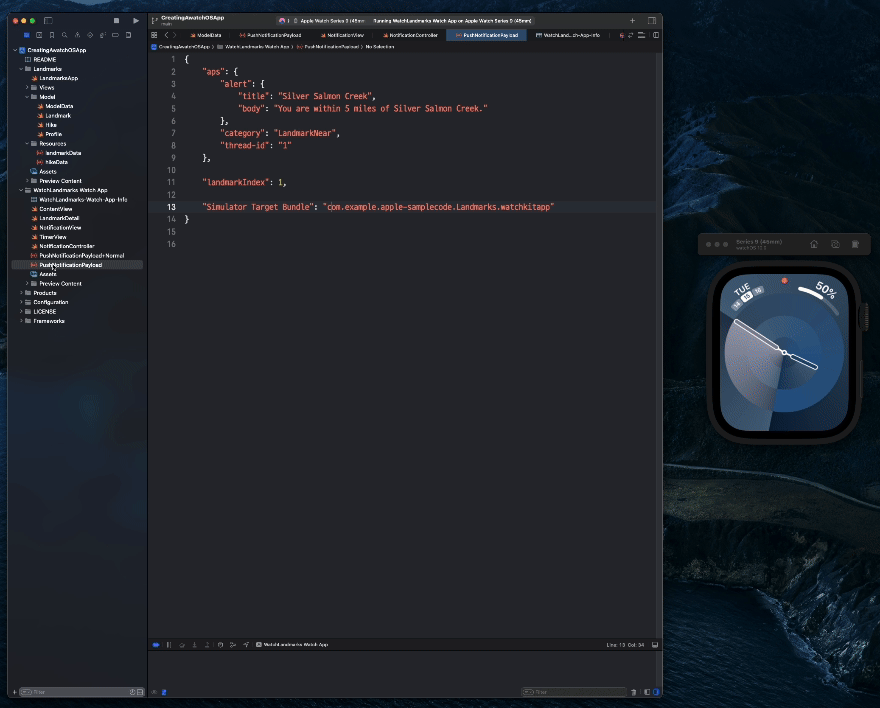This screenshot has width=880, height=708.
Task: Click Step over in debug bar
Action: coord(182,645)
